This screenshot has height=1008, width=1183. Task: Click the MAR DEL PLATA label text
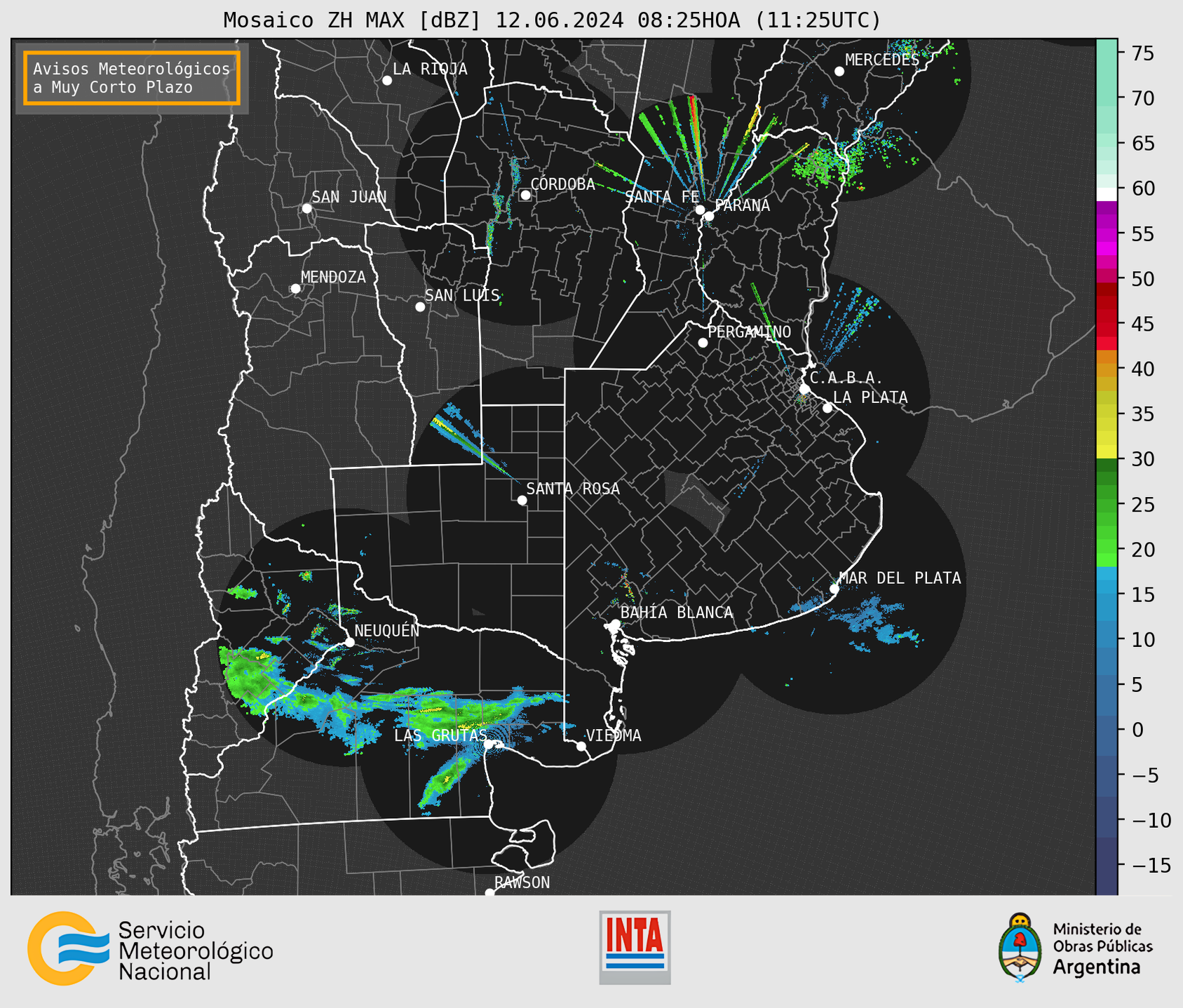(x=900, y=578)
